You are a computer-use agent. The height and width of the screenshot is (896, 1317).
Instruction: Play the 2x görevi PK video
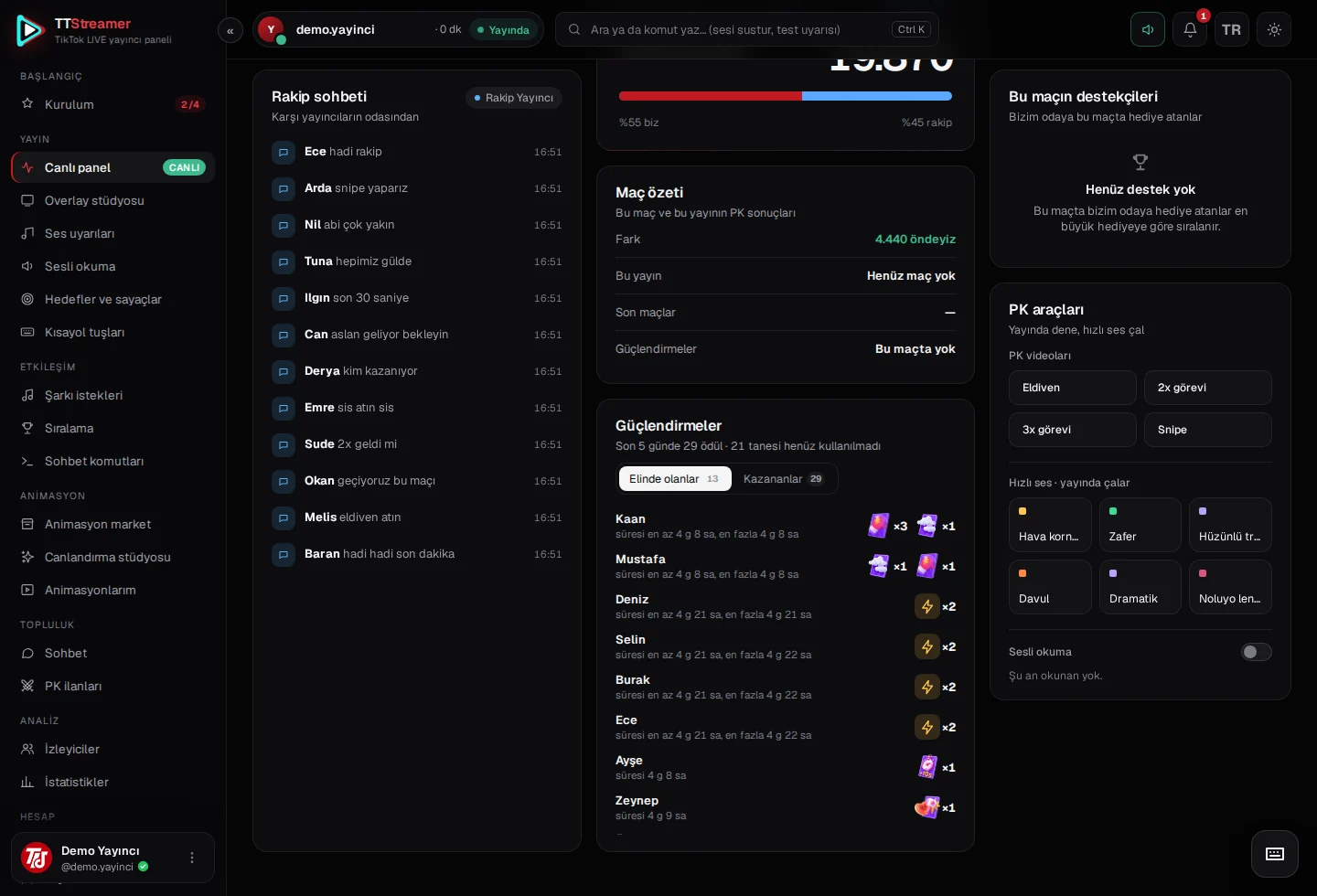(1208, 388)
